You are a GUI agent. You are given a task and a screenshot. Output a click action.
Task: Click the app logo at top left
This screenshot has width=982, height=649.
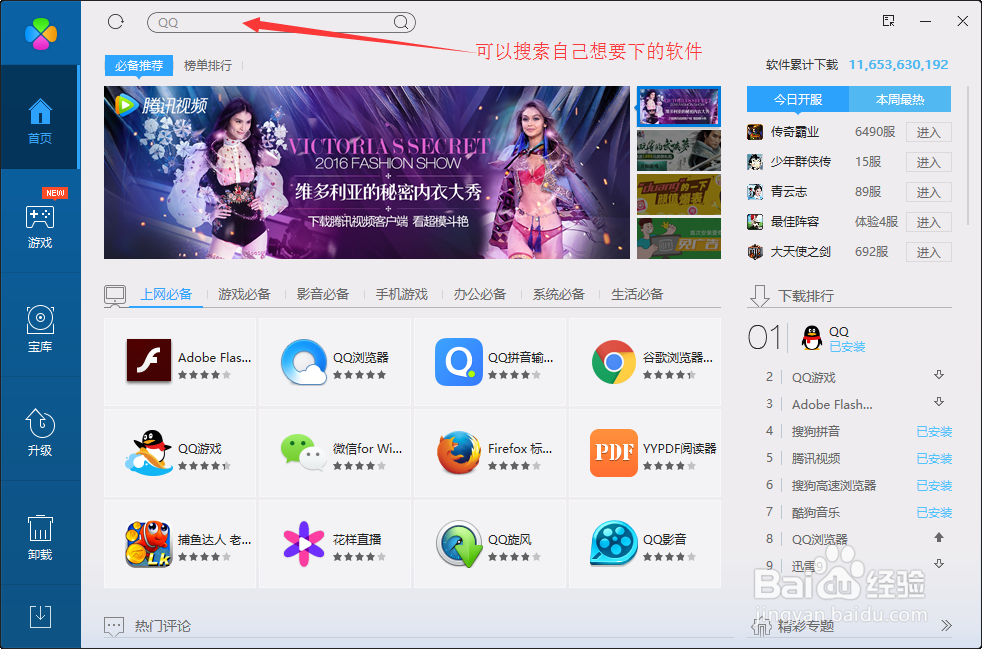click(x=41, y=33)
